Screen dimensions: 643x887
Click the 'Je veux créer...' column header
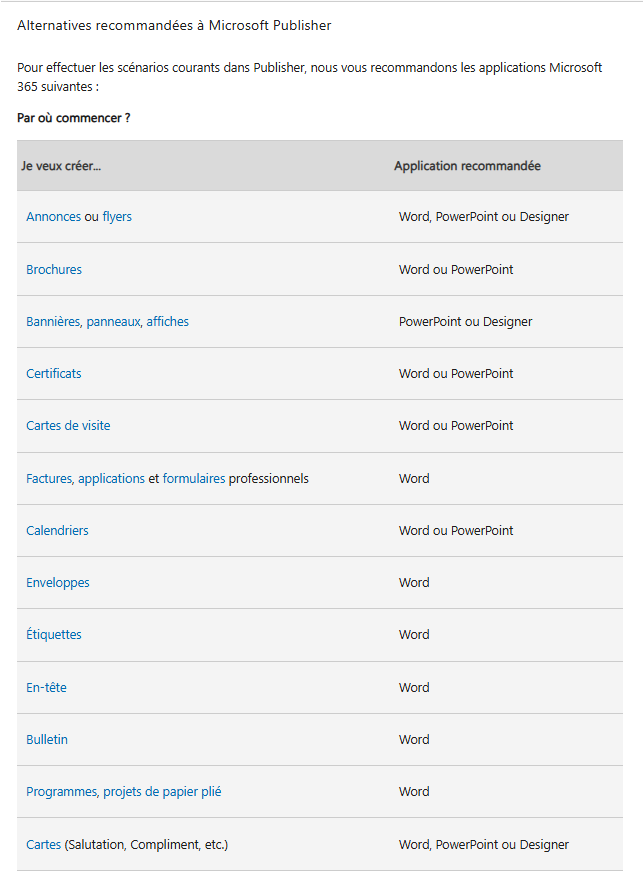coord(61,166)
